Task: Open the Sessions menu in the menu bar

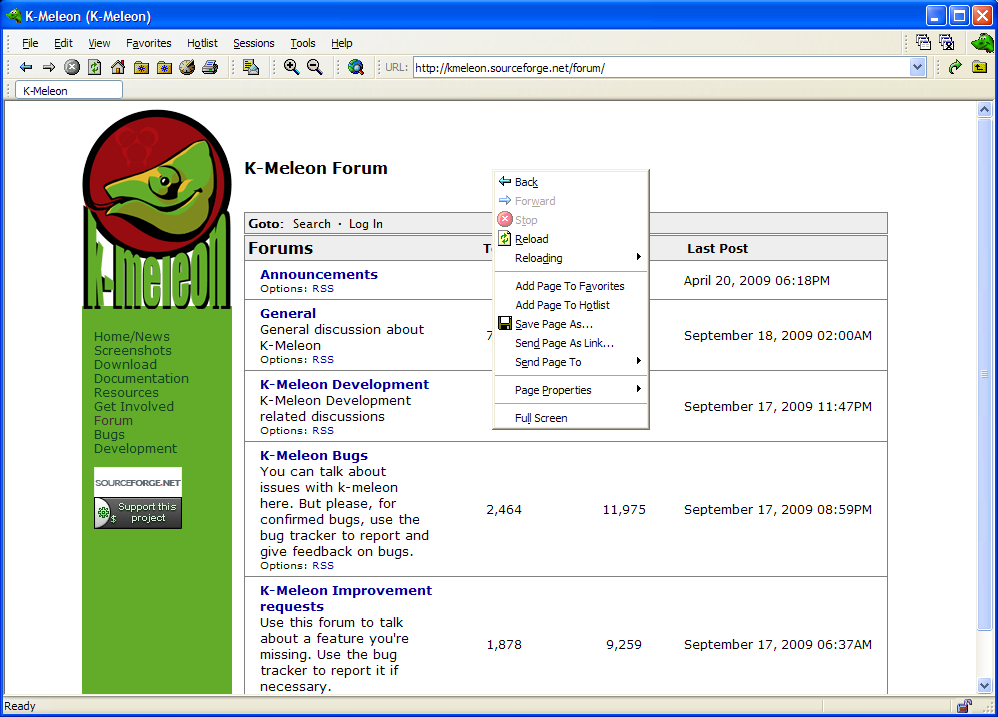Action: coord(253,43)
